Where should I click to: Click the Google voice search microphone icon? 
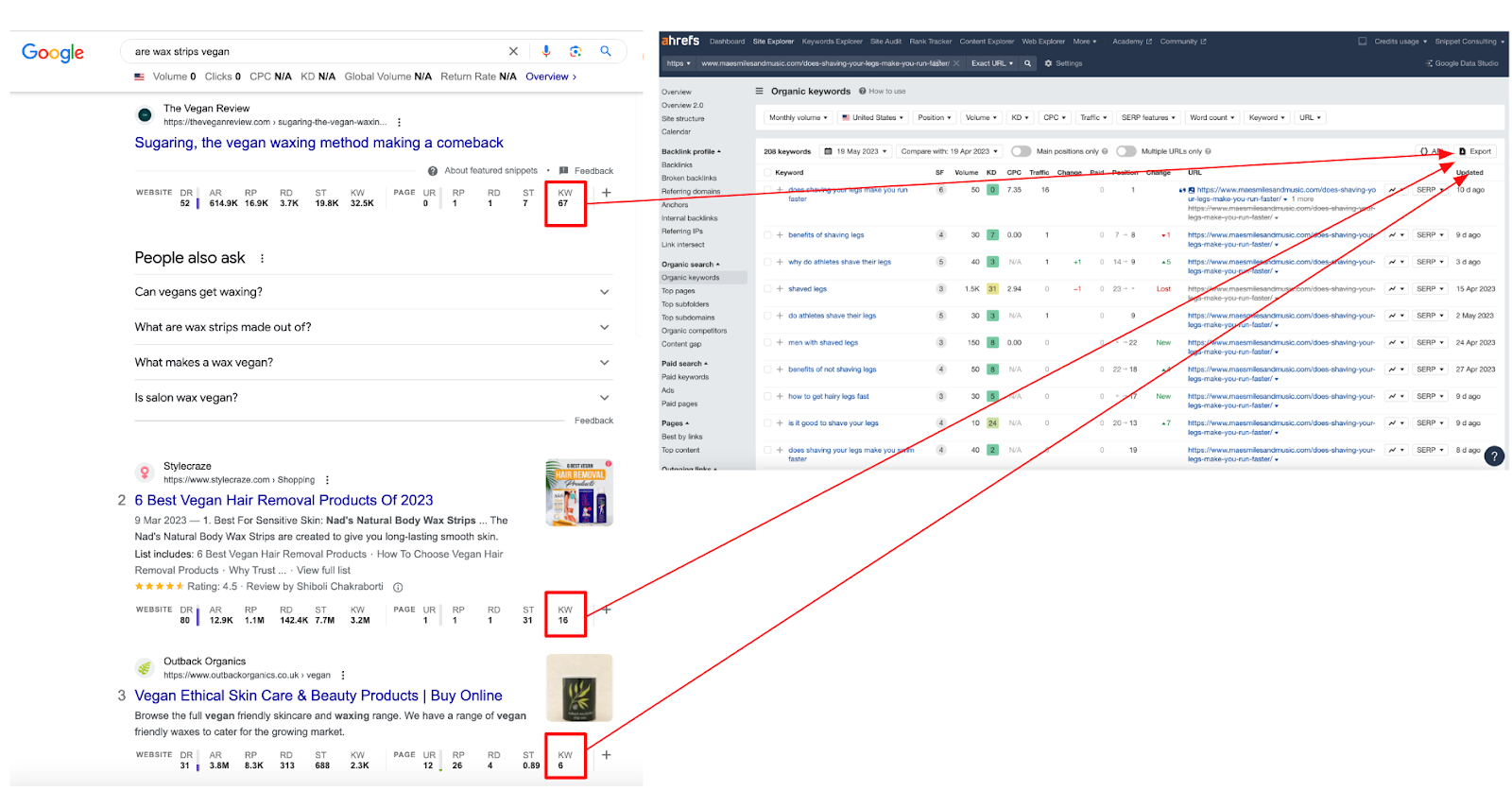(546, 51)
